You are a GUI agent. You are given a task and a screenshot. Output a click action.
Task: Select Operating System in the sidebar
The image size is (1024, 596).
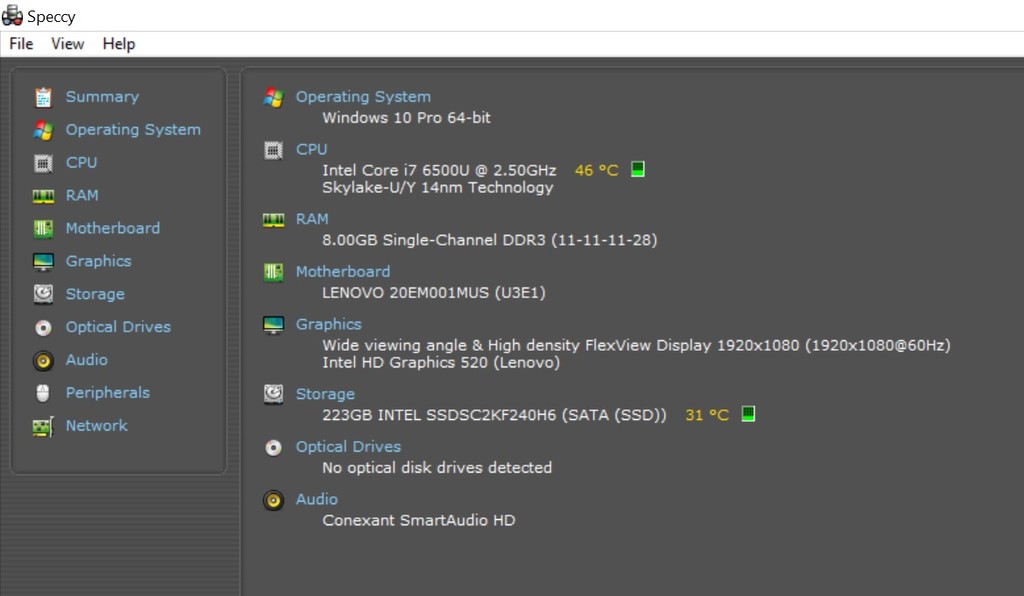click(133, 130)
